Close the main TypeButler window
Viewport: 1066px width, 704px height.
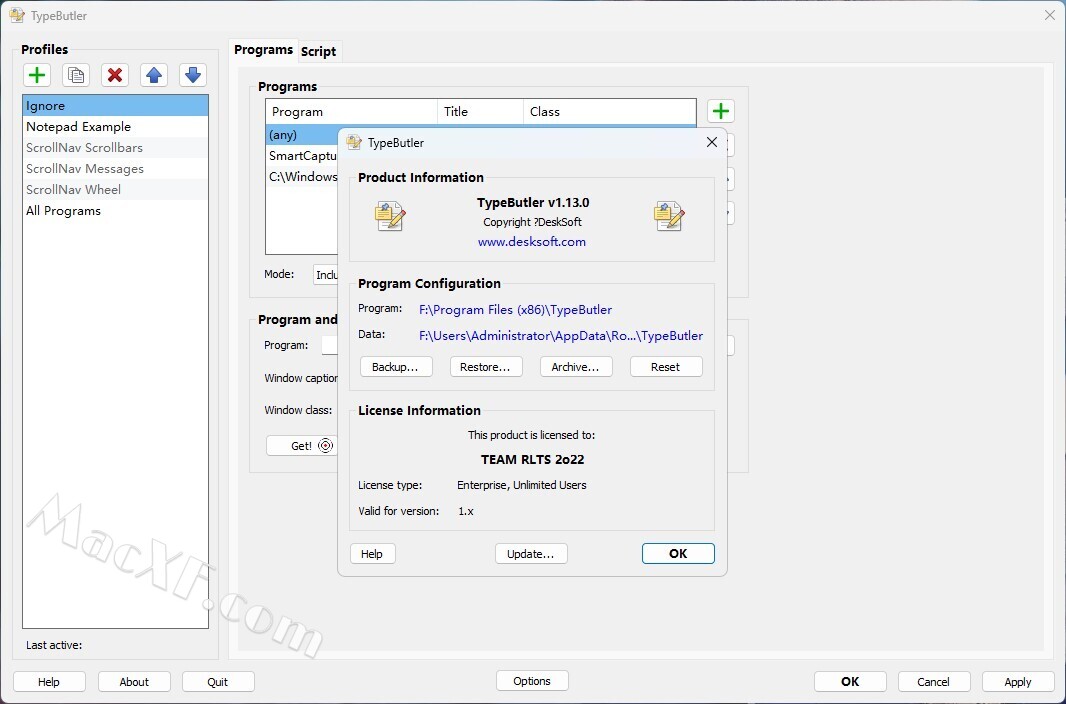tap(1050, 15)
